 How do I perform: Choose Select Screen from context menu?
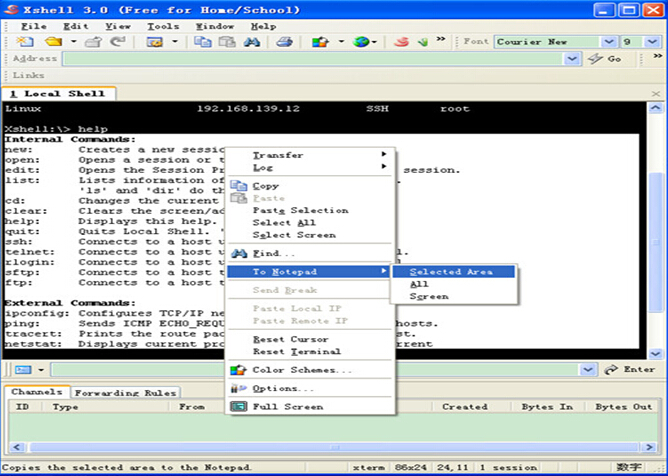(x=311, y=235)
